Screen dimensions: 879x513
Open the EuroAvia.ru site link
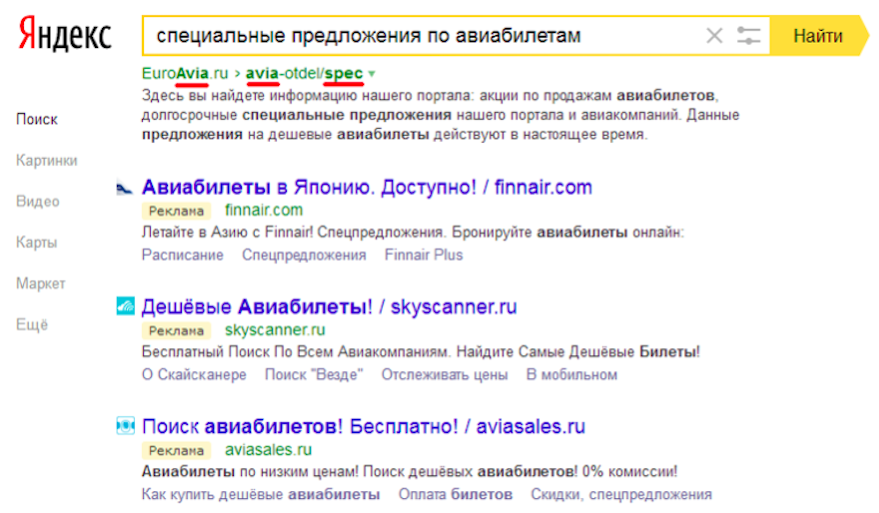(x=185, y=73)
